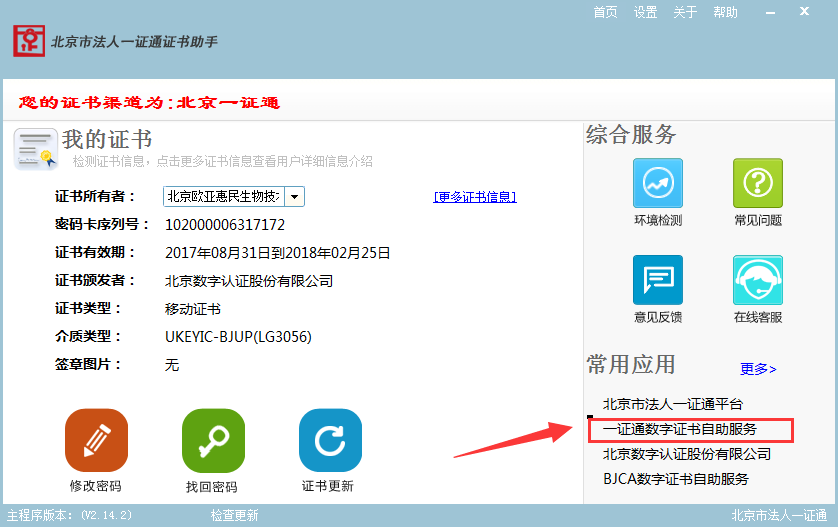Click 北京市法人一证通 text in status bar
The image size is (838, 527).
click(779, 515)
